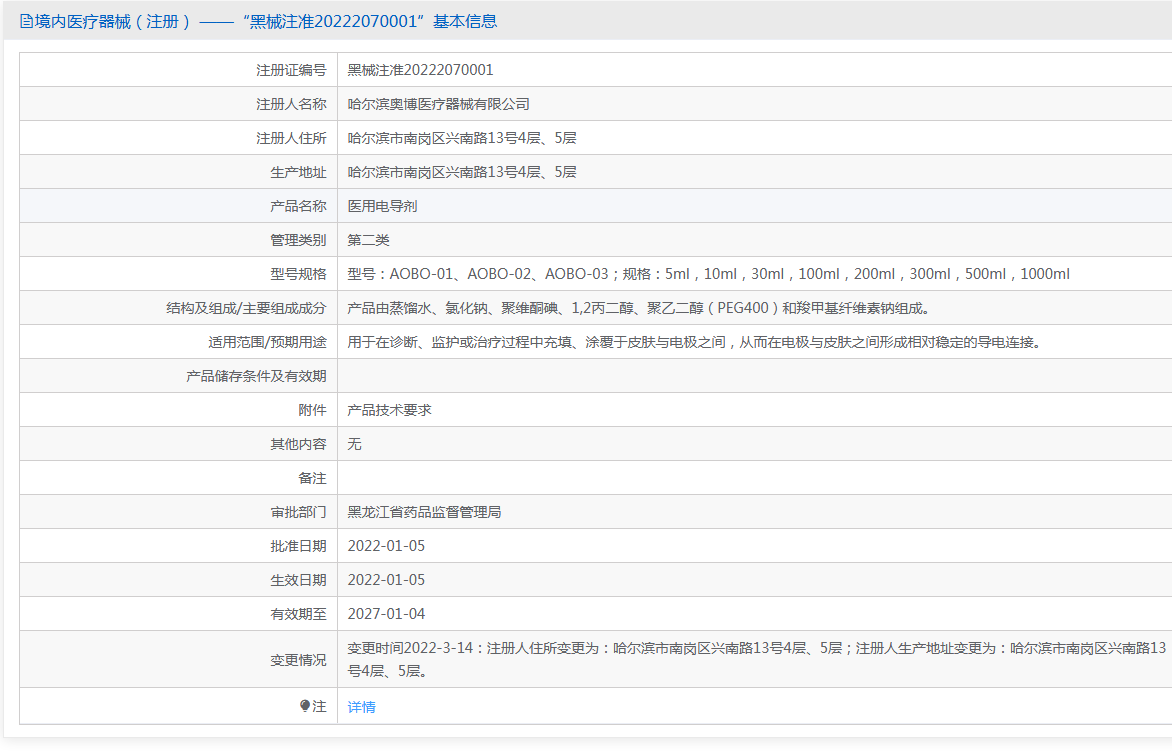Click the 注册证编号 label
Screen dimensions: 1172x753
(x=292, y=70)
